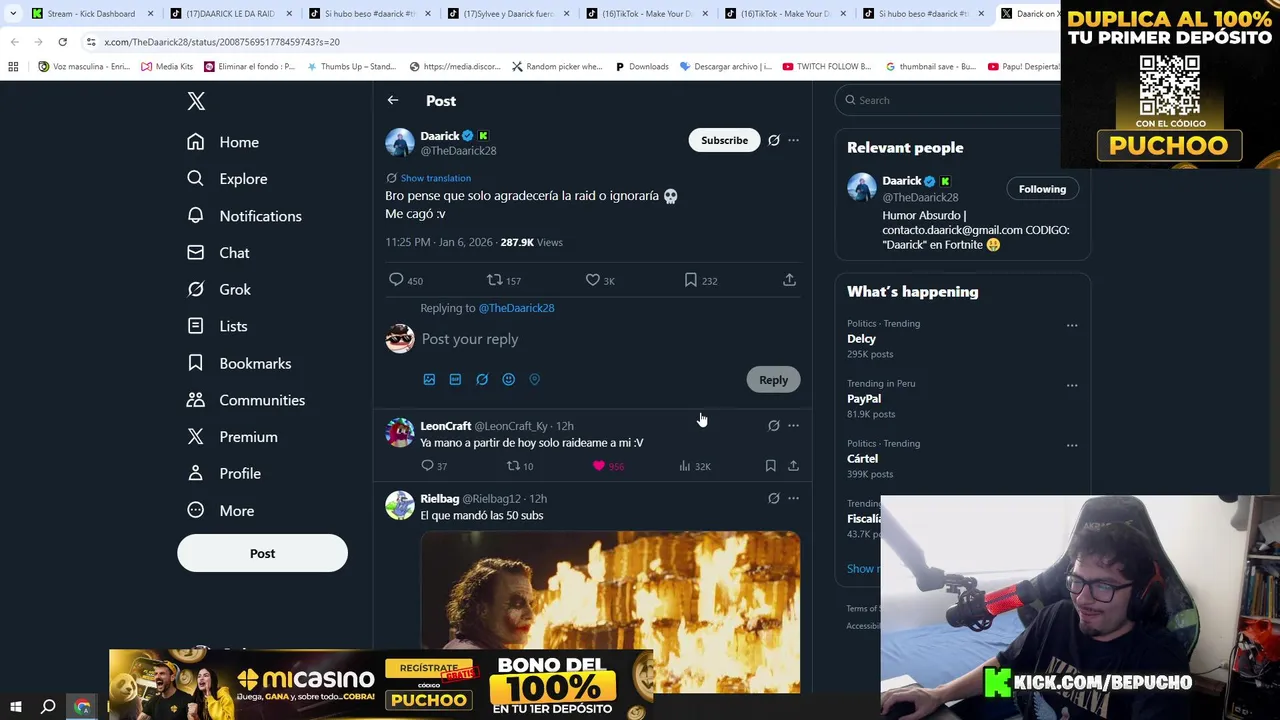Click Grok enhance icon in reply composer
This screenshot has width=1280, height=720.
pyautogui.click(x=482, y=380)
